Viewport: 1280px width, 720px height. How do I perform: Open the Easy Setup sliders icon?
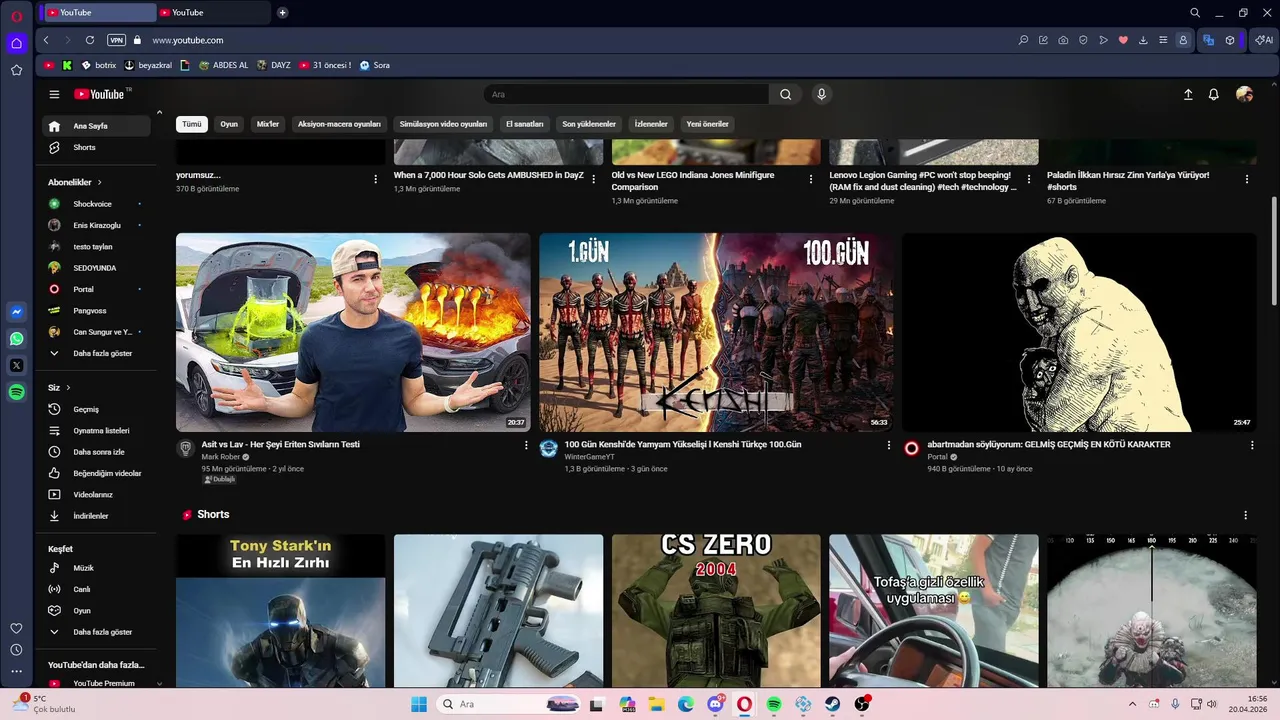coord(1163,40)
